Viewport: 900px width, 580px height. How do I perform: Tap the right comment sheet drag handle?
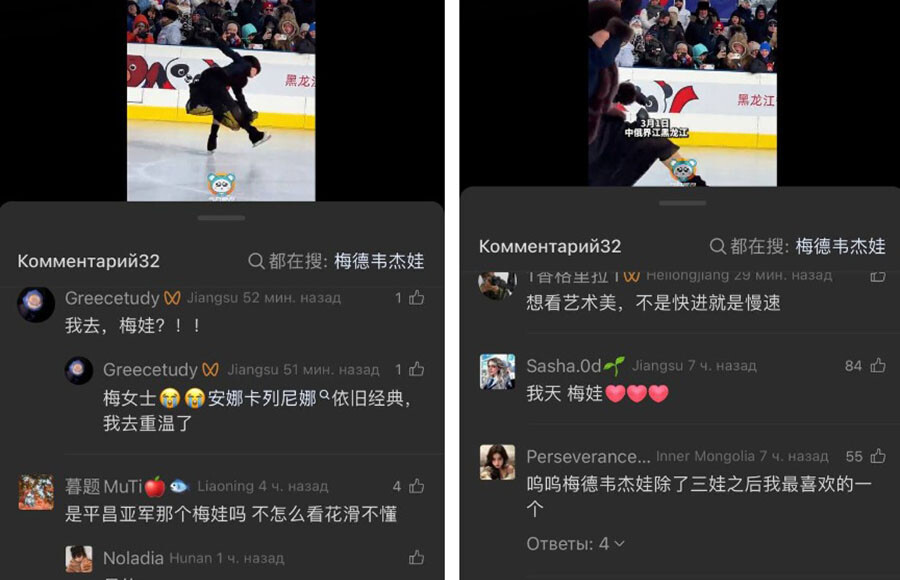coord(682,203)
